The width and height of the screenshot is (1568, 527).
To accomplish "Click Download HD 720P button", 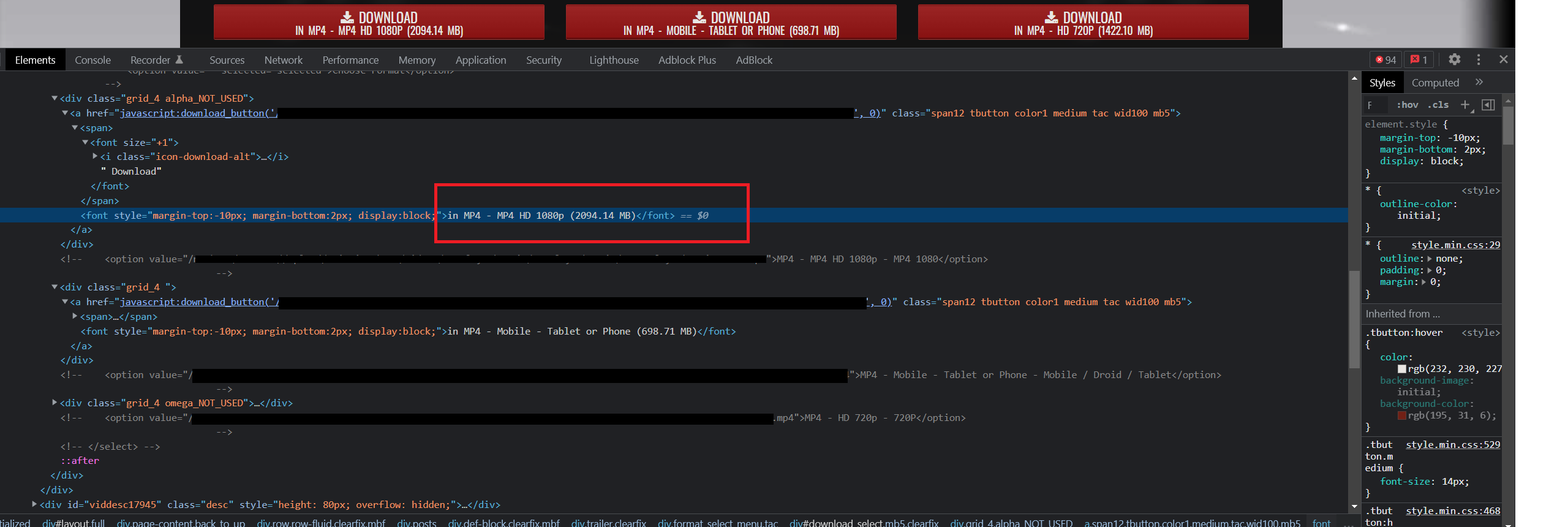I will click(x=1083, y=23).
